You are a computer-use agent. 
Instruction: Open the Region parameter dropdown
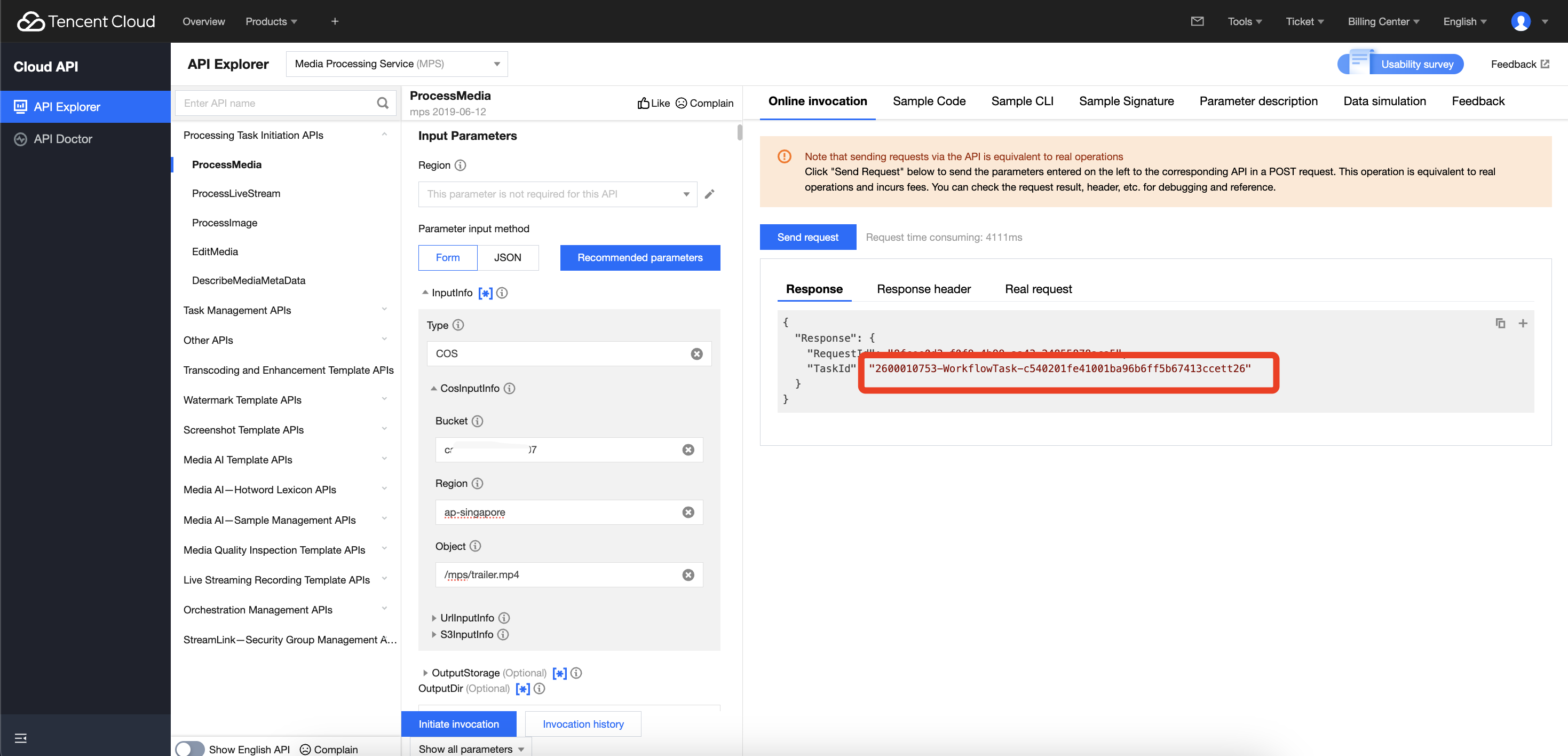point(558,194)
